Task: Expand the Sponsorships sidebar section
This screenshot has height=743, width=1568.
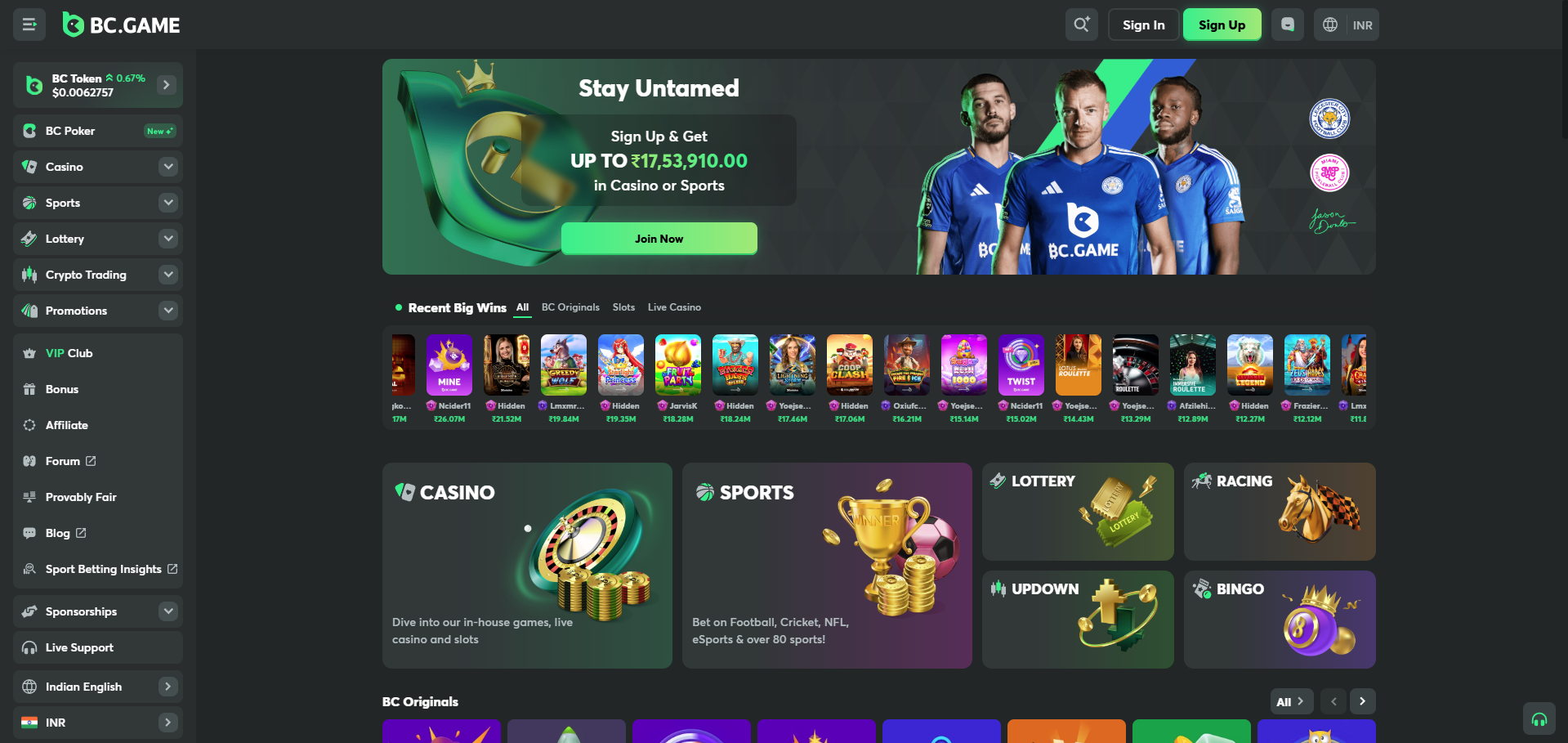Action: coord(98,611)
